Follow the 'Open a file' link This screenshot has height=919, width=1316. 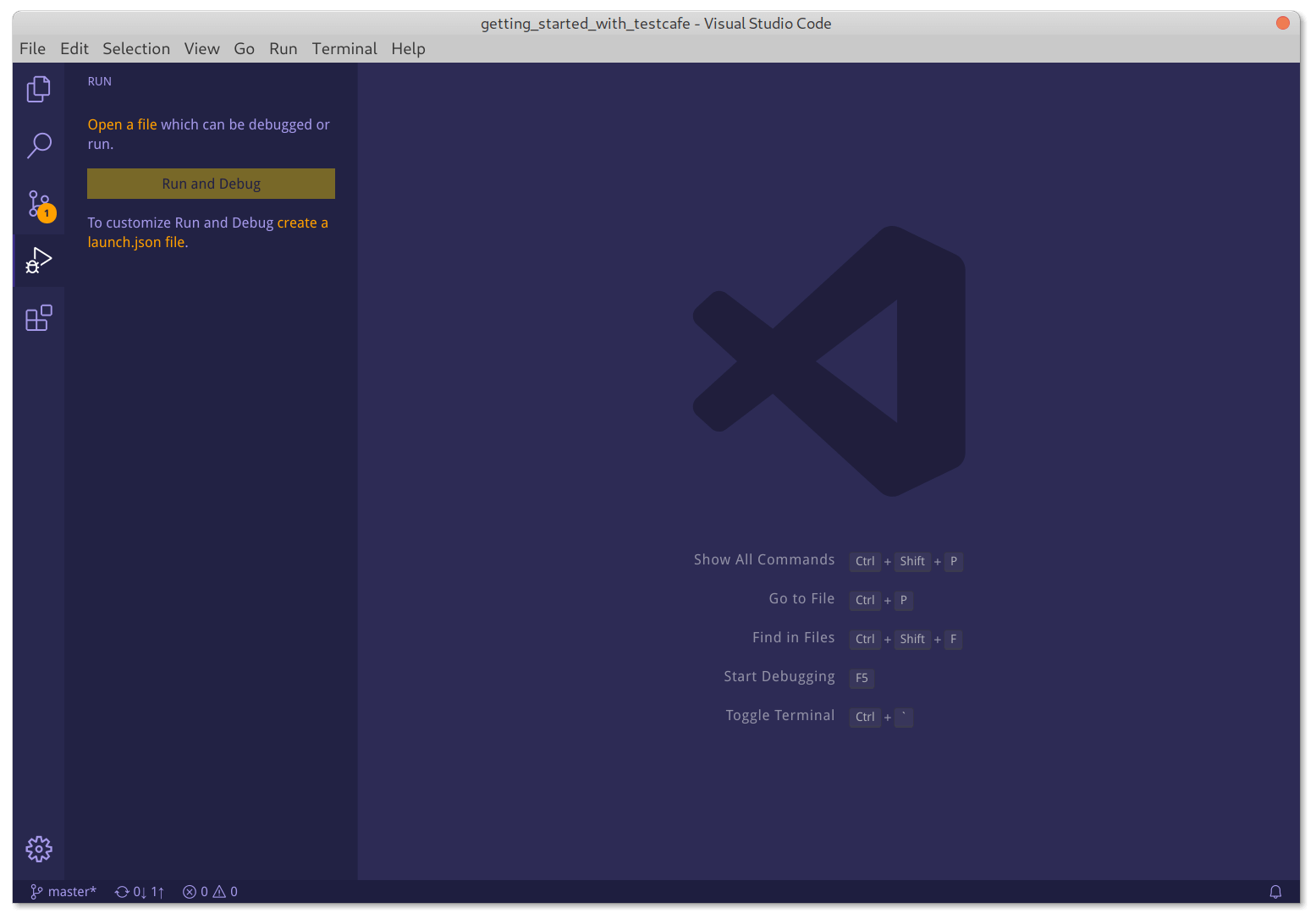(x=122, y=124)
